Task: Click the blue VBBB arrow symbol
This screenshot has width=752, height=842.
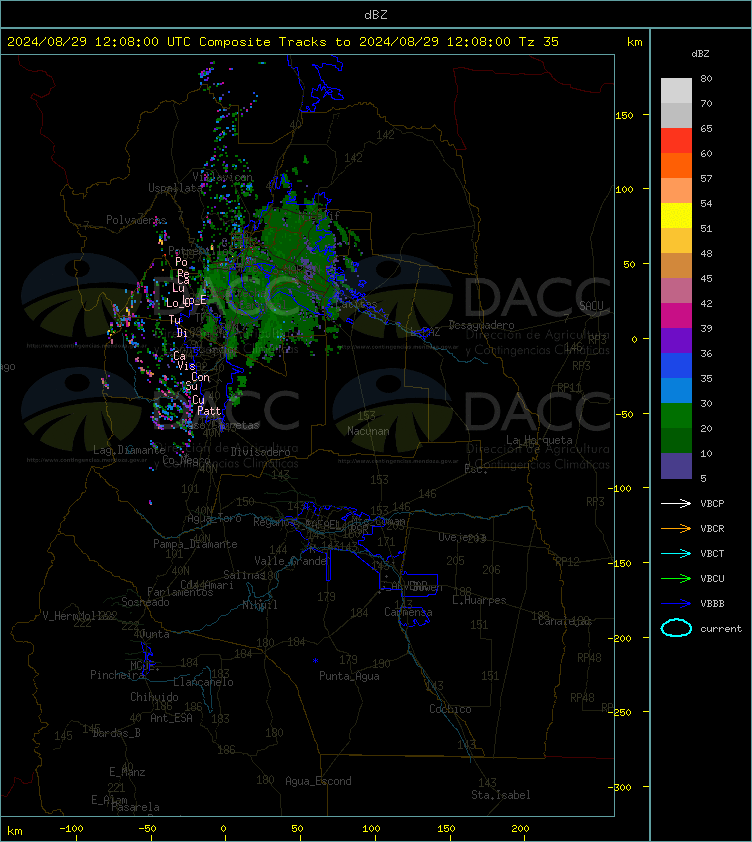Action: coord(676,604)
